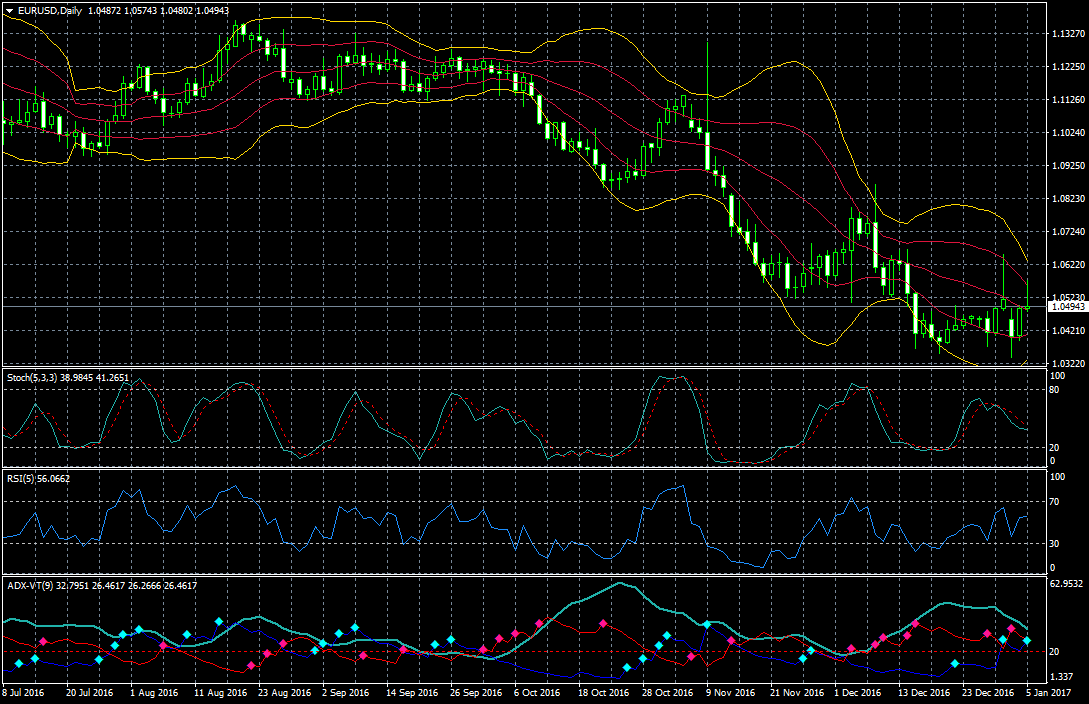Viewport: 1089px width, 704px height.
Task: Click the 5 Jan 2017 date label
Action: (1049, 692)
